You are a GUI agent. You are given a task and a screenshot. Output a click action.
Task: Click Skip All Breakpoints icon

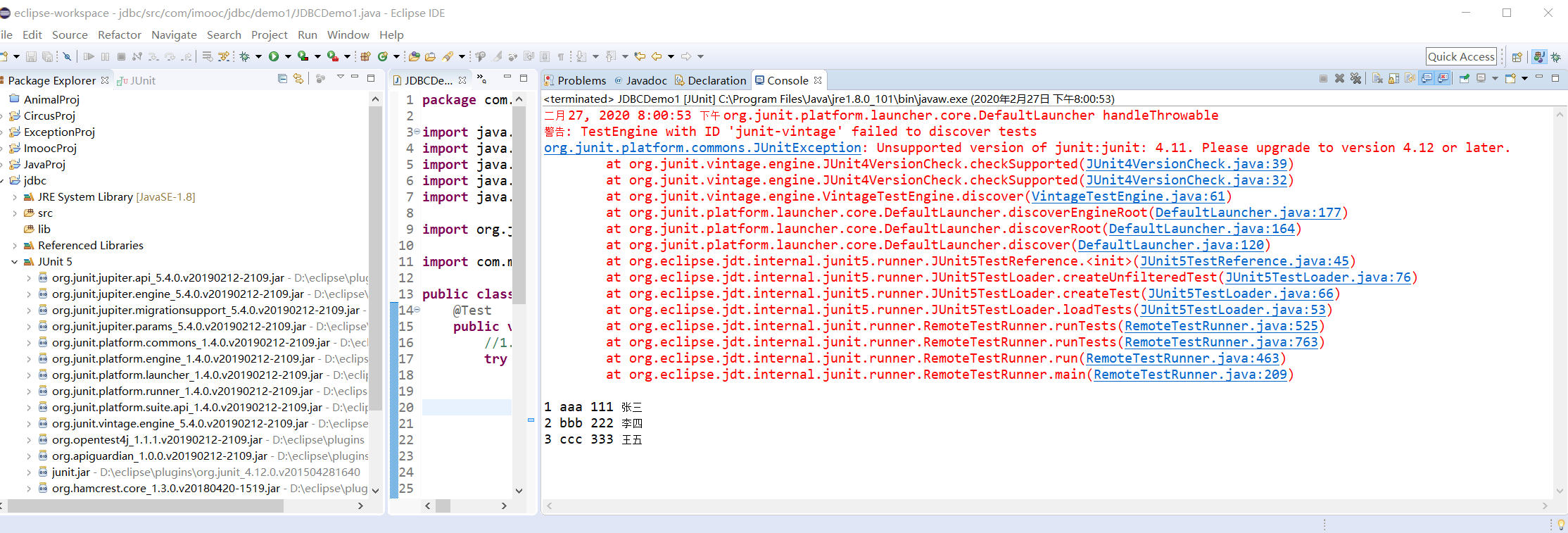point(67,56)
